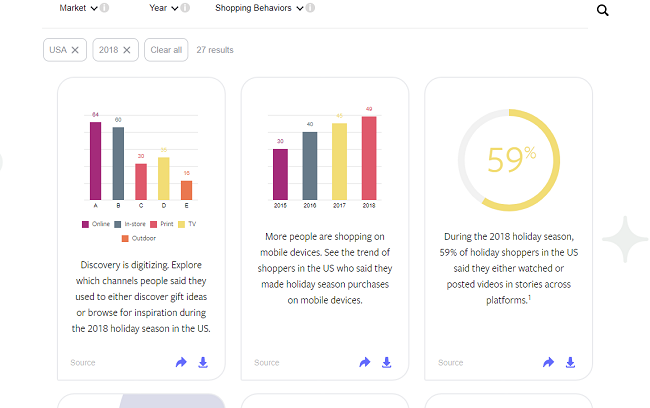Share the Discovery is digitizing card
Viewport: 650px width, 408px height.
coord(181,362)
